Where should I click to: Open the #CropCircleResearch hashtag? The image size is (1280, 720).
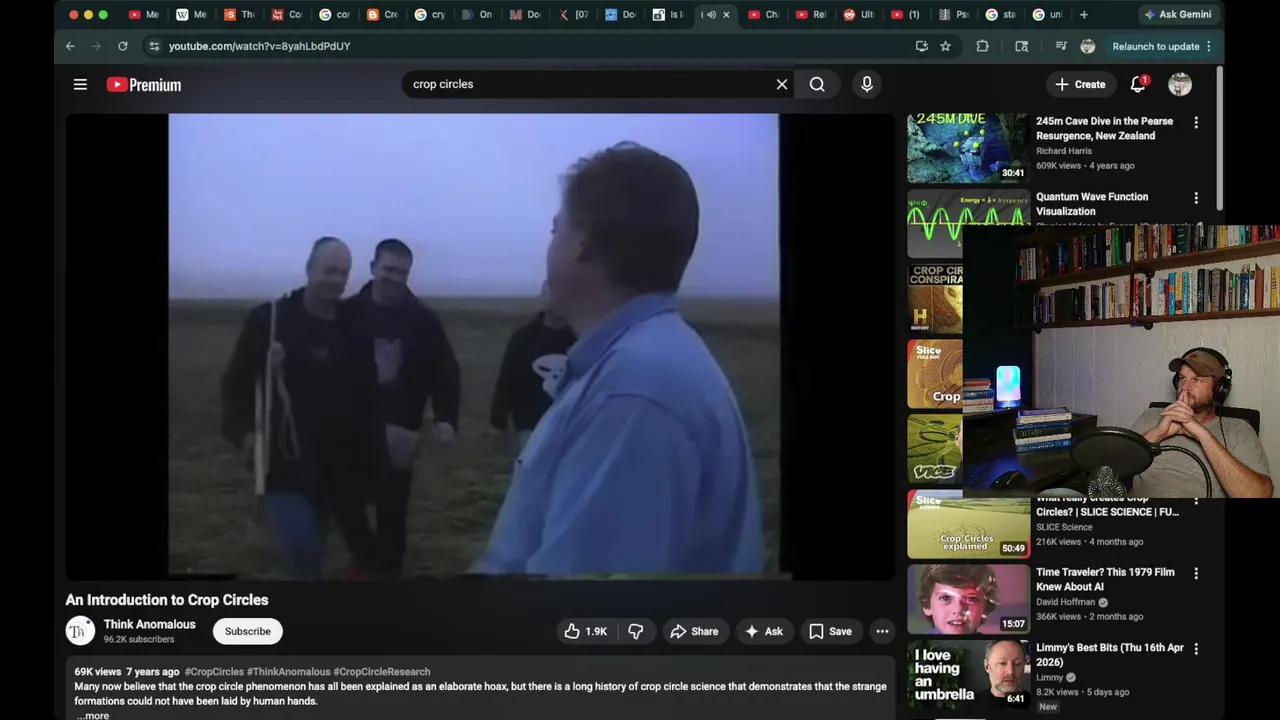point(382,672)
